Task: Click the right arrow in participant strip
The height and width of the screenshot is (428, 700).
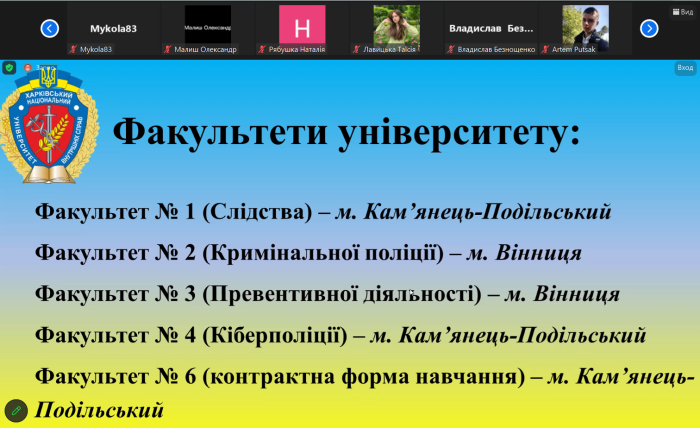Action: (x=650, y=28)
